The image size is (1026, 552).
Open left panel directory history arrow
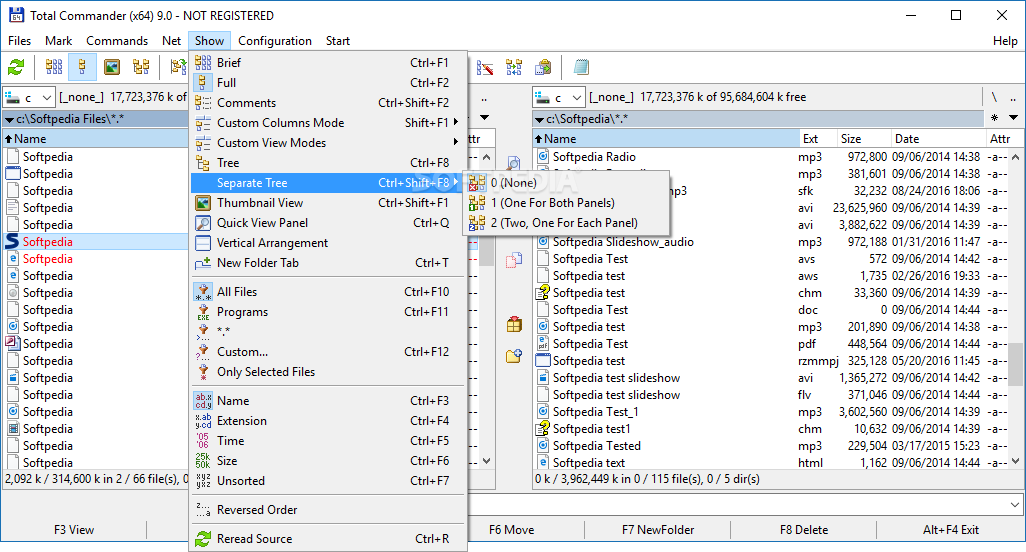coord(484,118)
